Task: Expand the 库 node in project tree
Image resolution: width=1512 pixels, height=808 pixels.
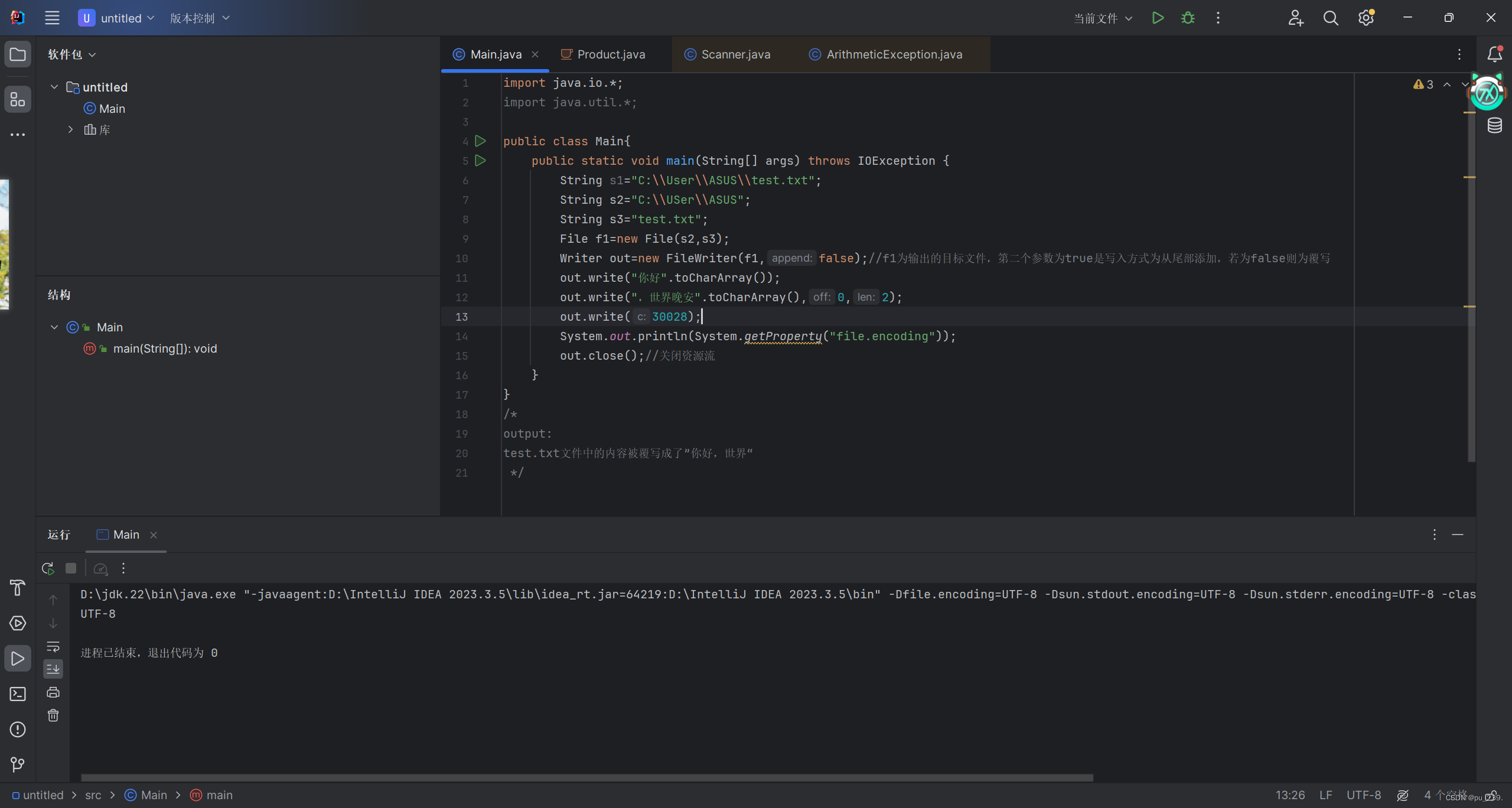Action: click(71, 129)
